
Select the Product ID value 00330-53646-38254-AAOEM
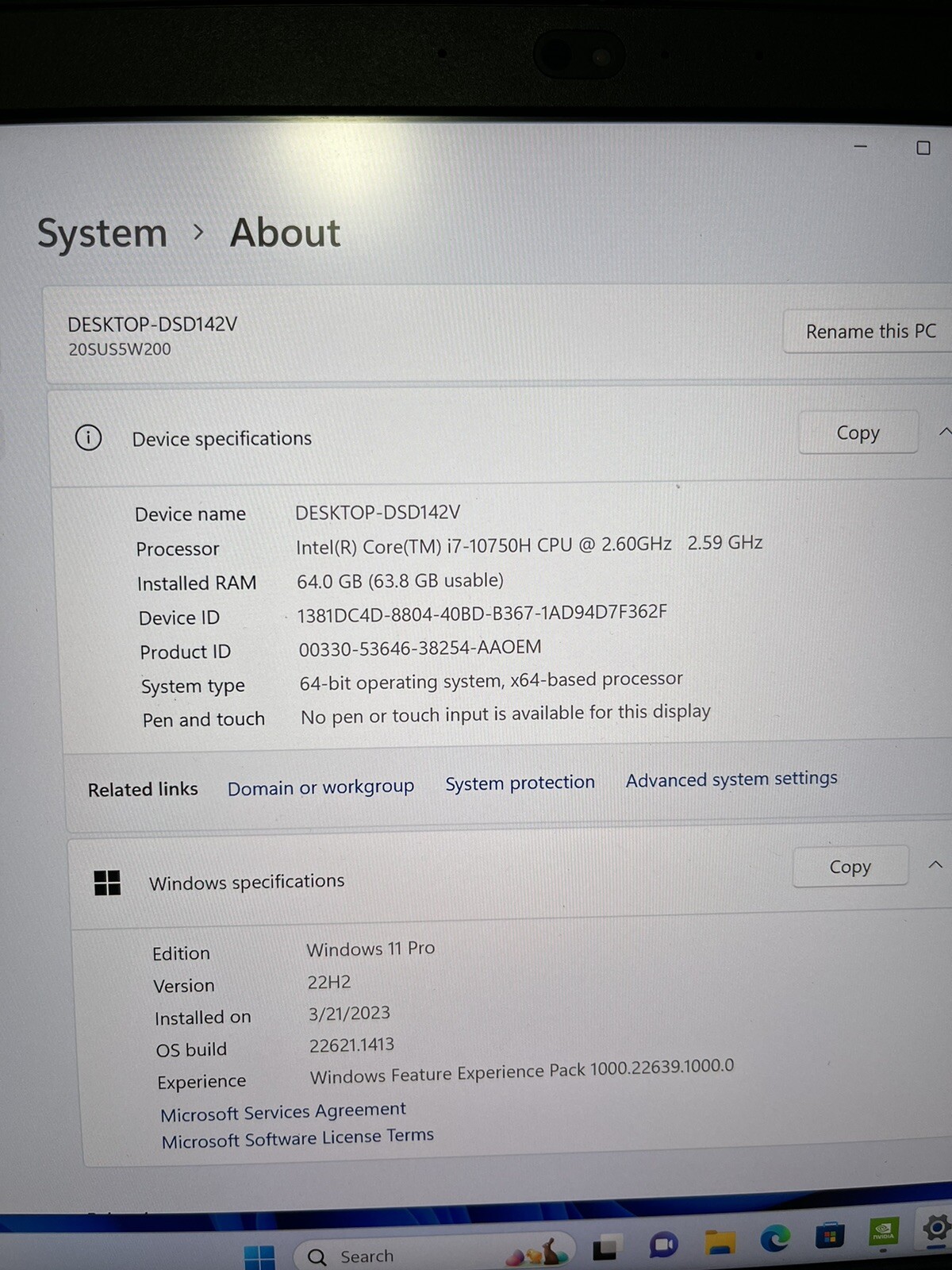(420, 648)
